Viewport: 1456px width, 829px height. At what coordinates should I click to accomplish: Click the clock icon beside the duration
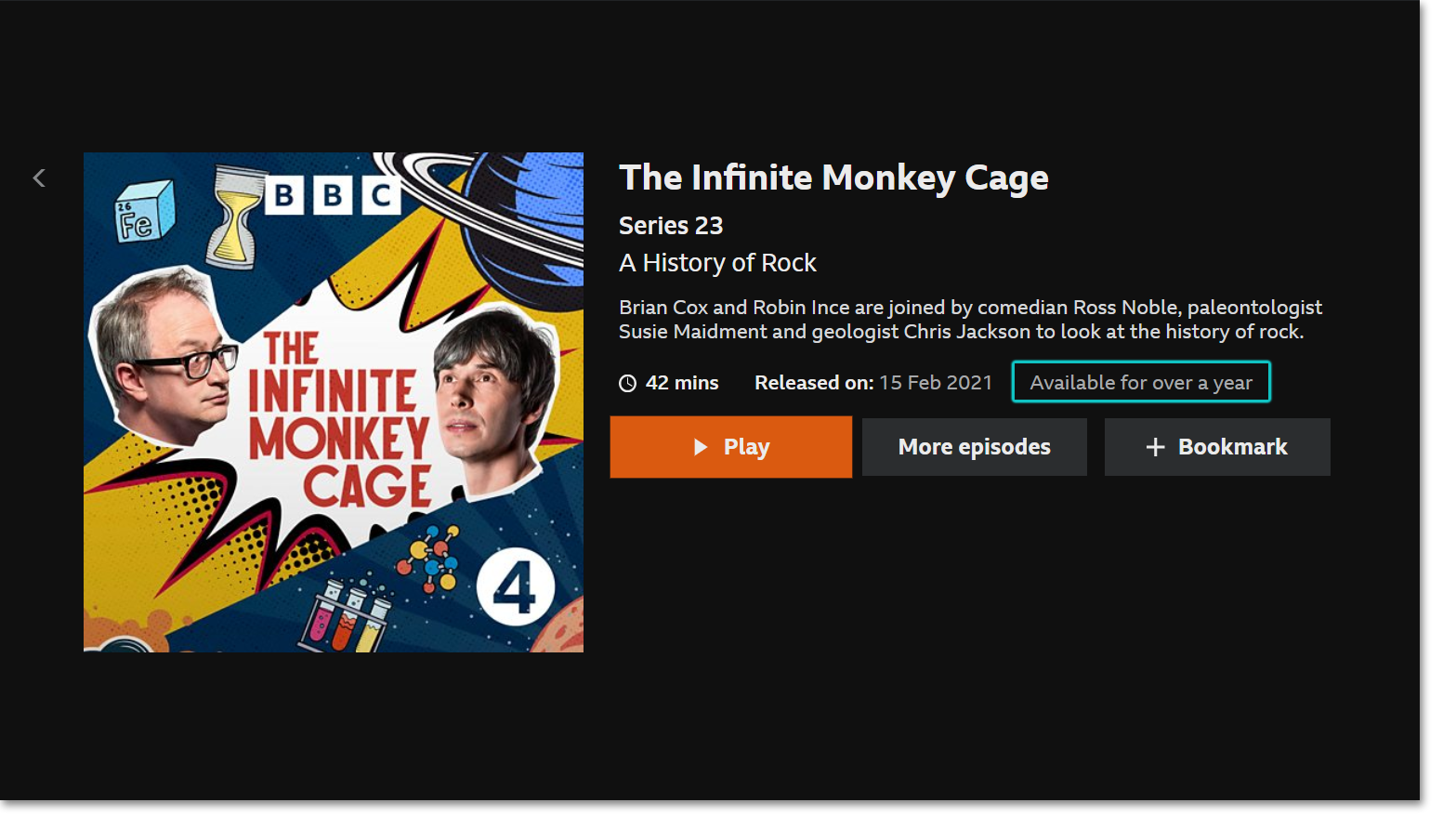click(627, 382)
